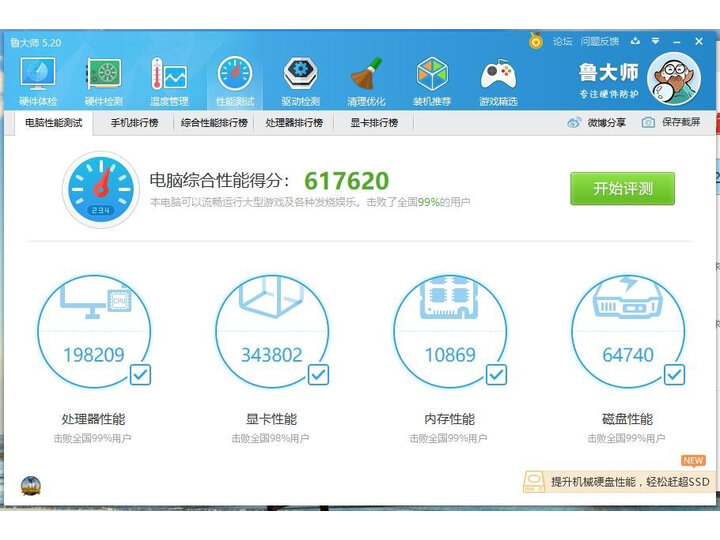Screen dimensions: 720x540
Task: Click the 处理器性能 label
Action: [x=93, y=419]
